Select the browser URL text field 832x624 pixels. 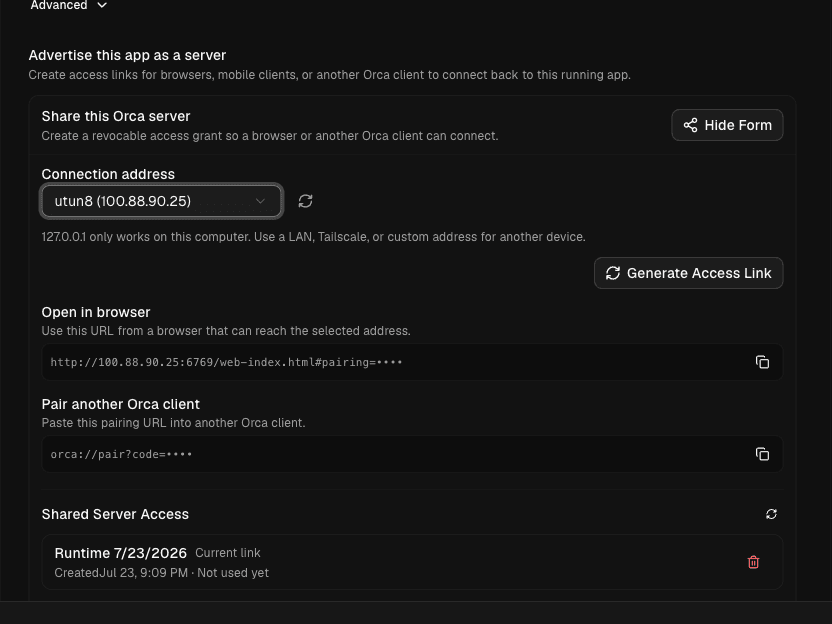pyautogui.click(x=412, y=362)
